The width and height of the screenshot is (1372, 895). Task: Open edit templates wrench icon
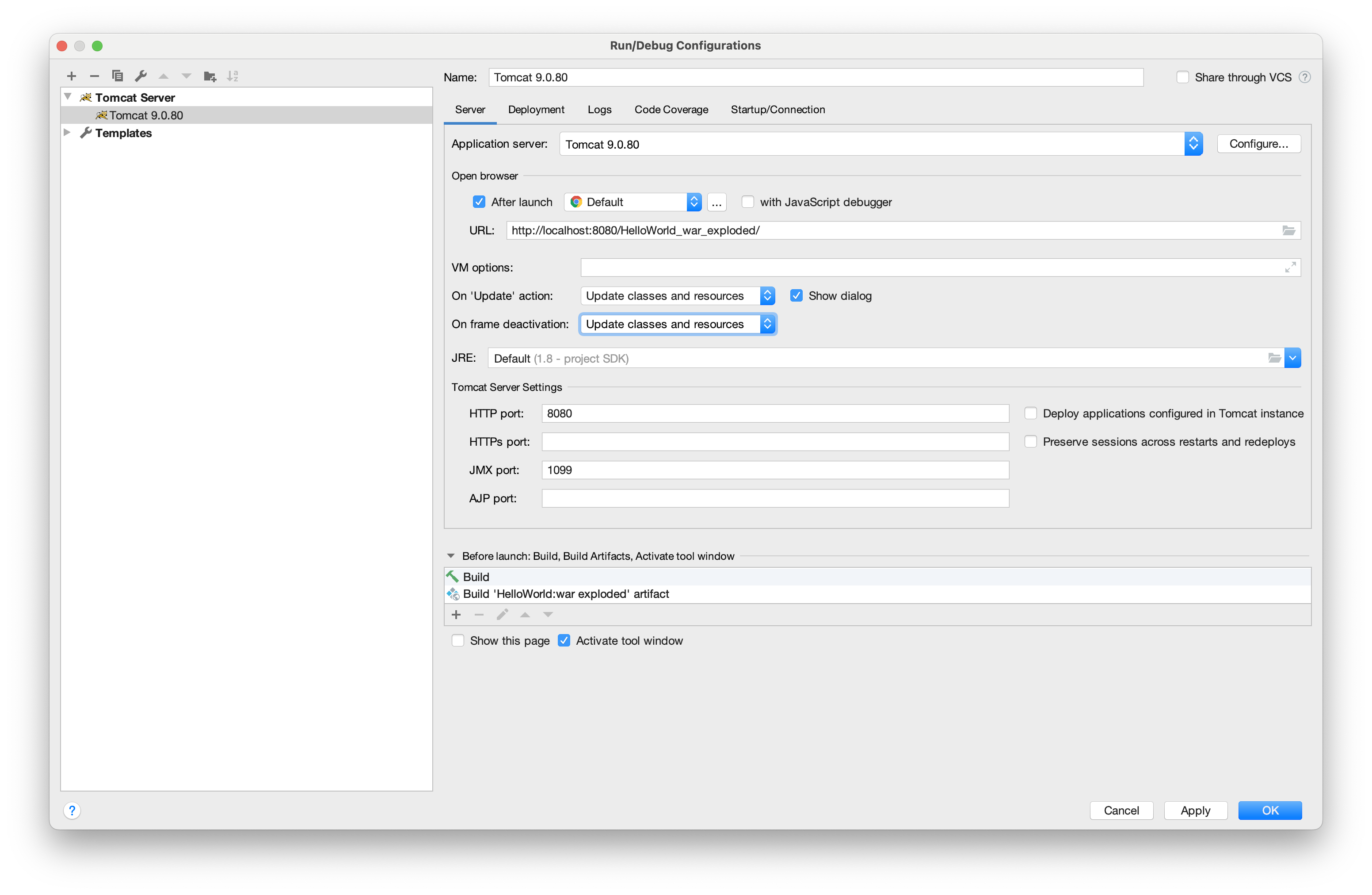click(x=141, y=76)
